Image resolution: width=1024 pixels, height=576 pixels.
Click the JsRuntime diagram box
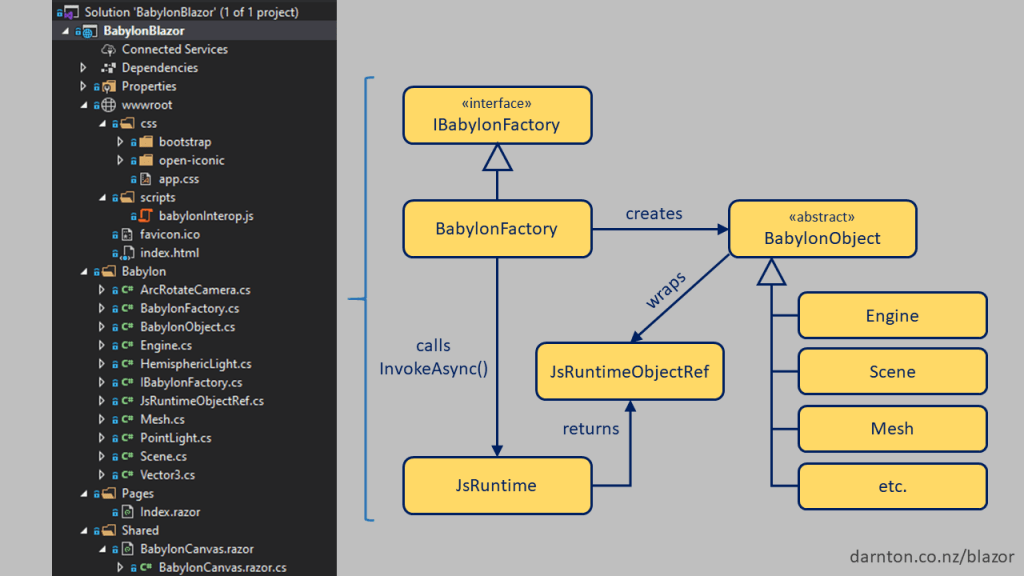pyautogui.click(x=497, y=485)
